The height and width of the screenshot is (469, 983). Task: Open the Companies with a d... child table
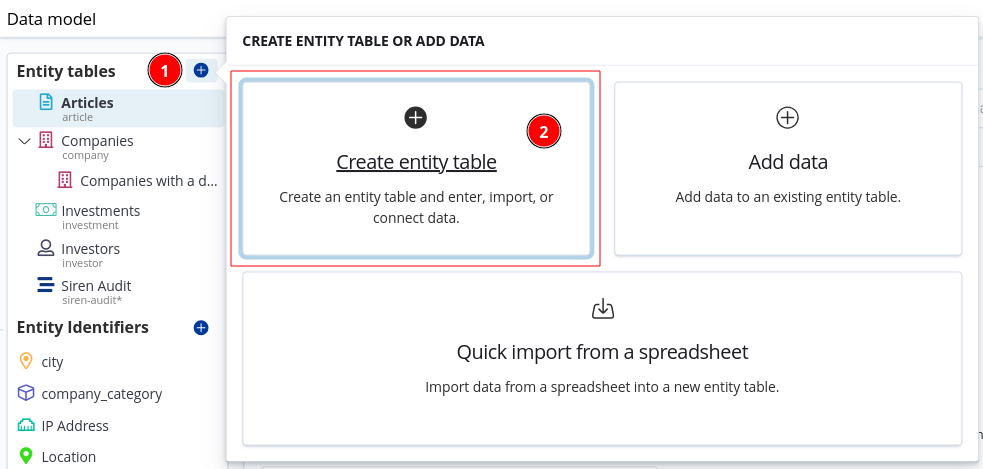point(148,181)
